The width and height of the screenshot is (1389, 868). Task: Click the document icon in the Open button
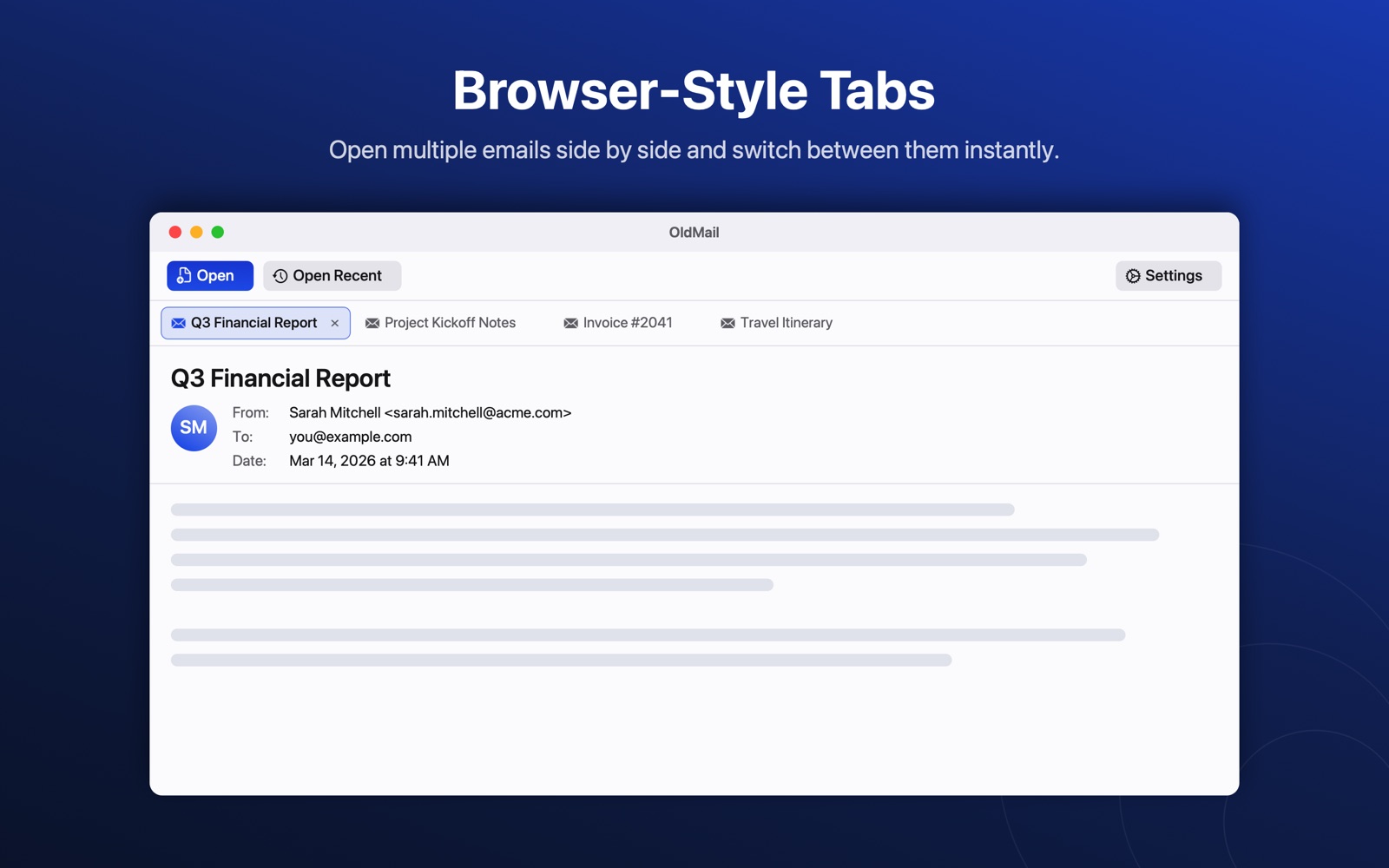184,276
